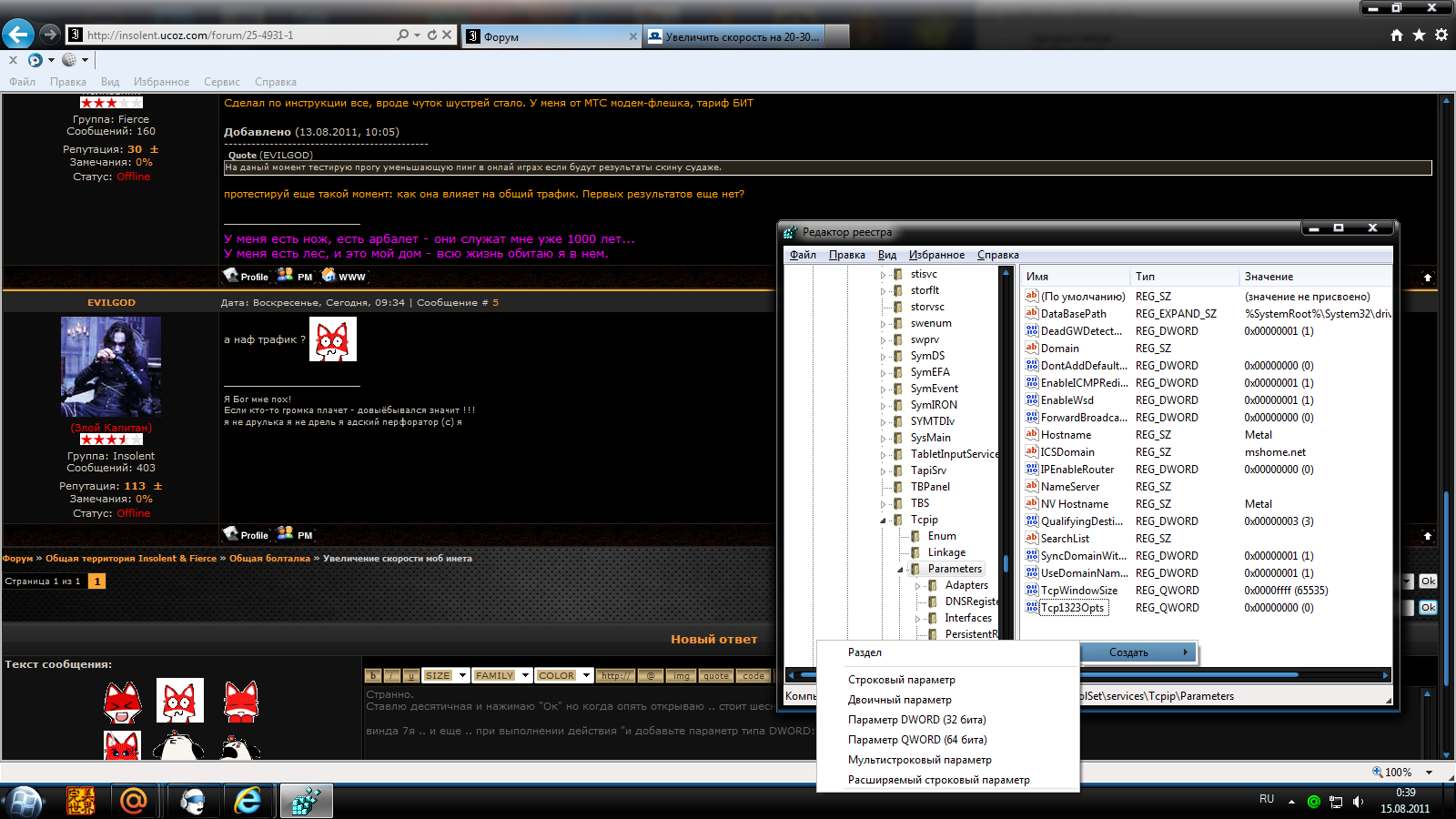This screenshot has height=819, width=1456.
Task: Collapse the Tcpip key in registry tree
Action: coord(883,521)
